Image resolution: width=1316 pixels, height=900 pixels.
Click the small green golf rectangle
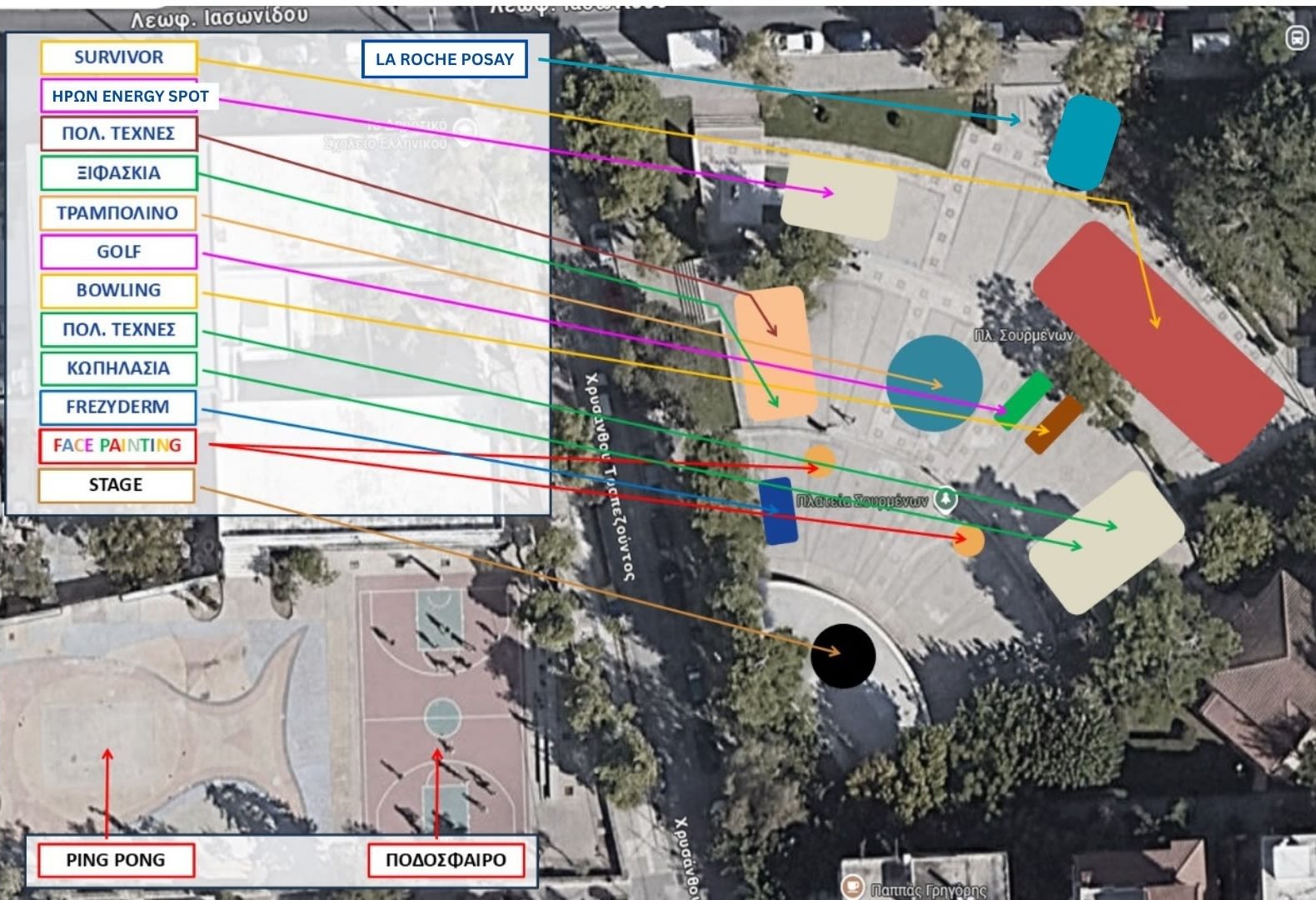tap(1025, 398)
